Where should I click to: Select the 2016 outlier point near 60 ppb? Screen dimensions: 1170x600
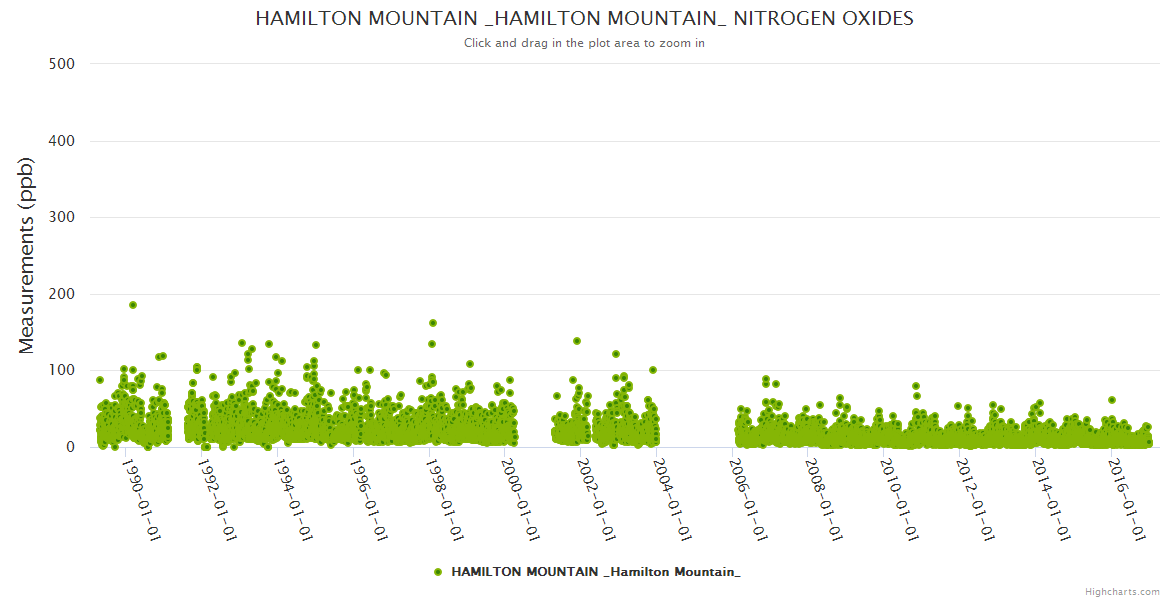(x=1111, y=400)
